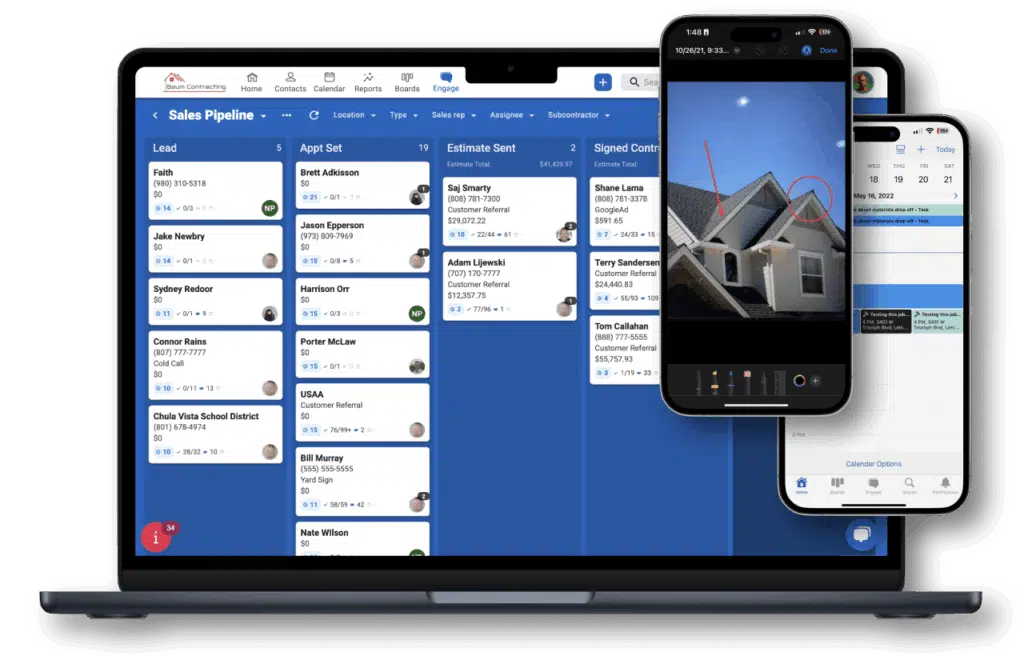Open the Location filter dropdown
The height and width of the screenshot is (656, 1024).
pyautogui.click(x=354, y=115)
